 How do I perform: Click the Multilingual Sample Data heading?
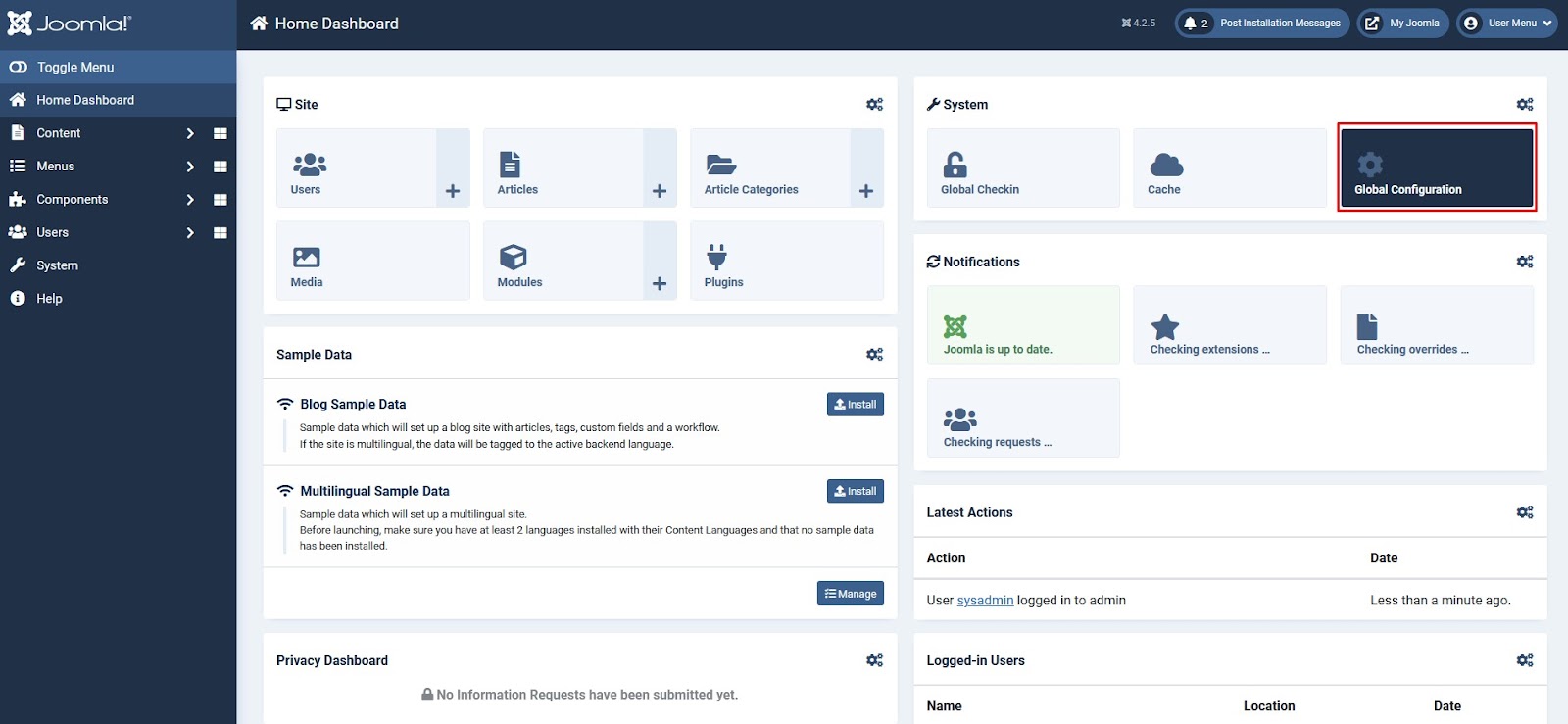tap(374, 491)
